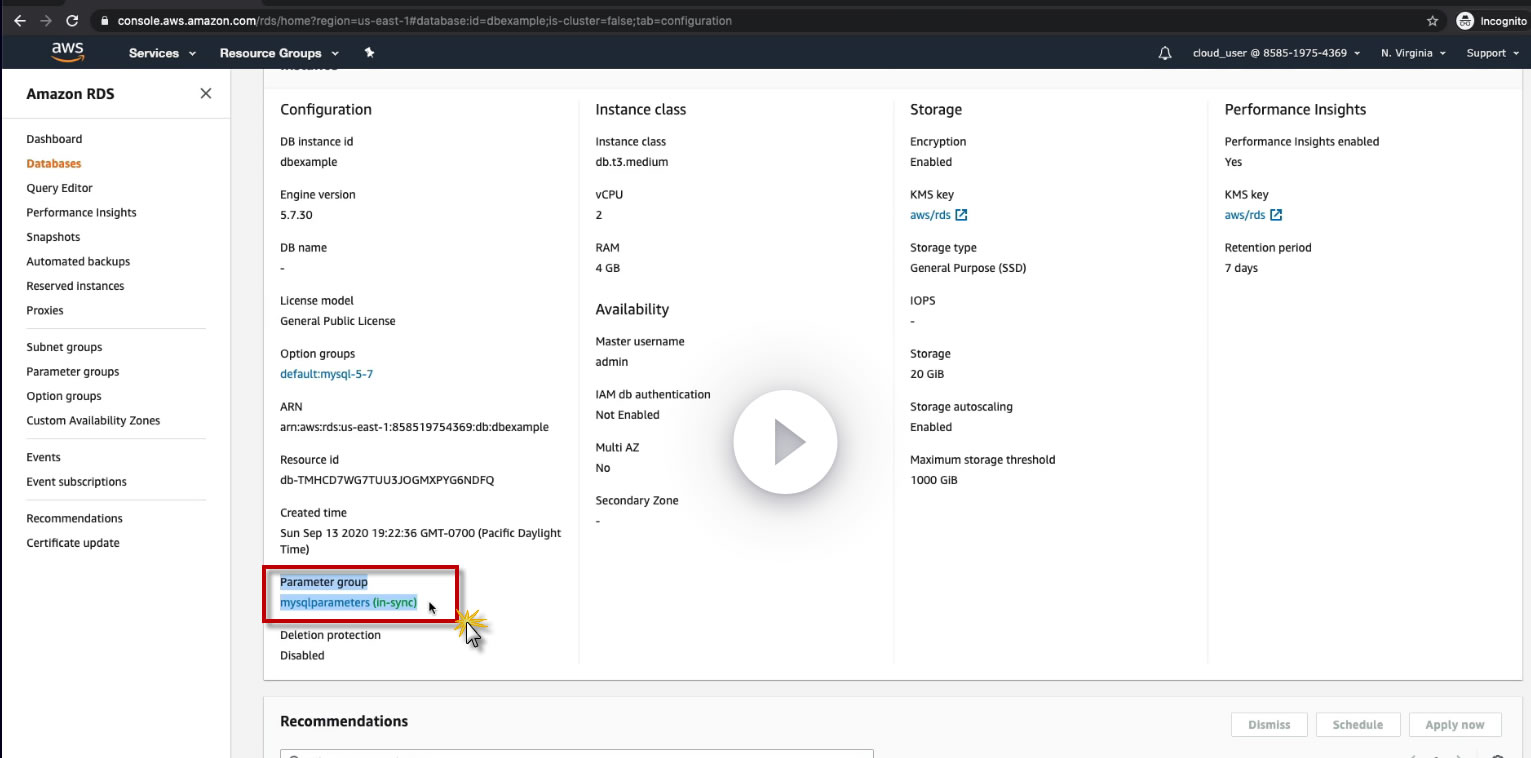Play the video with the center play button
1531x758 pixels.
[x=785, y=442]
